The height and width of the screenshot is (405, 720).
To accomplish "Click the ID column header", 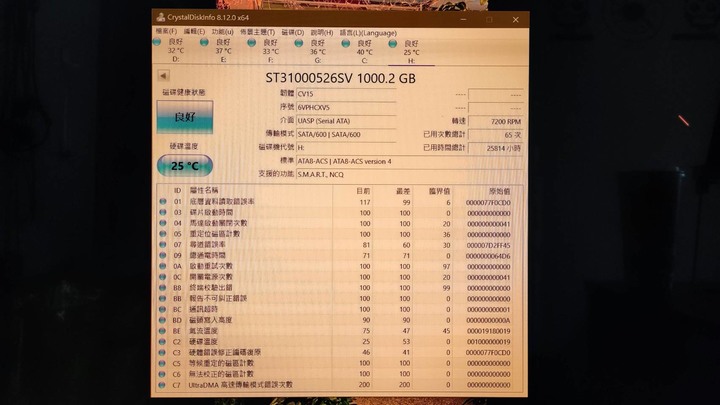I will tap(177, 191).
